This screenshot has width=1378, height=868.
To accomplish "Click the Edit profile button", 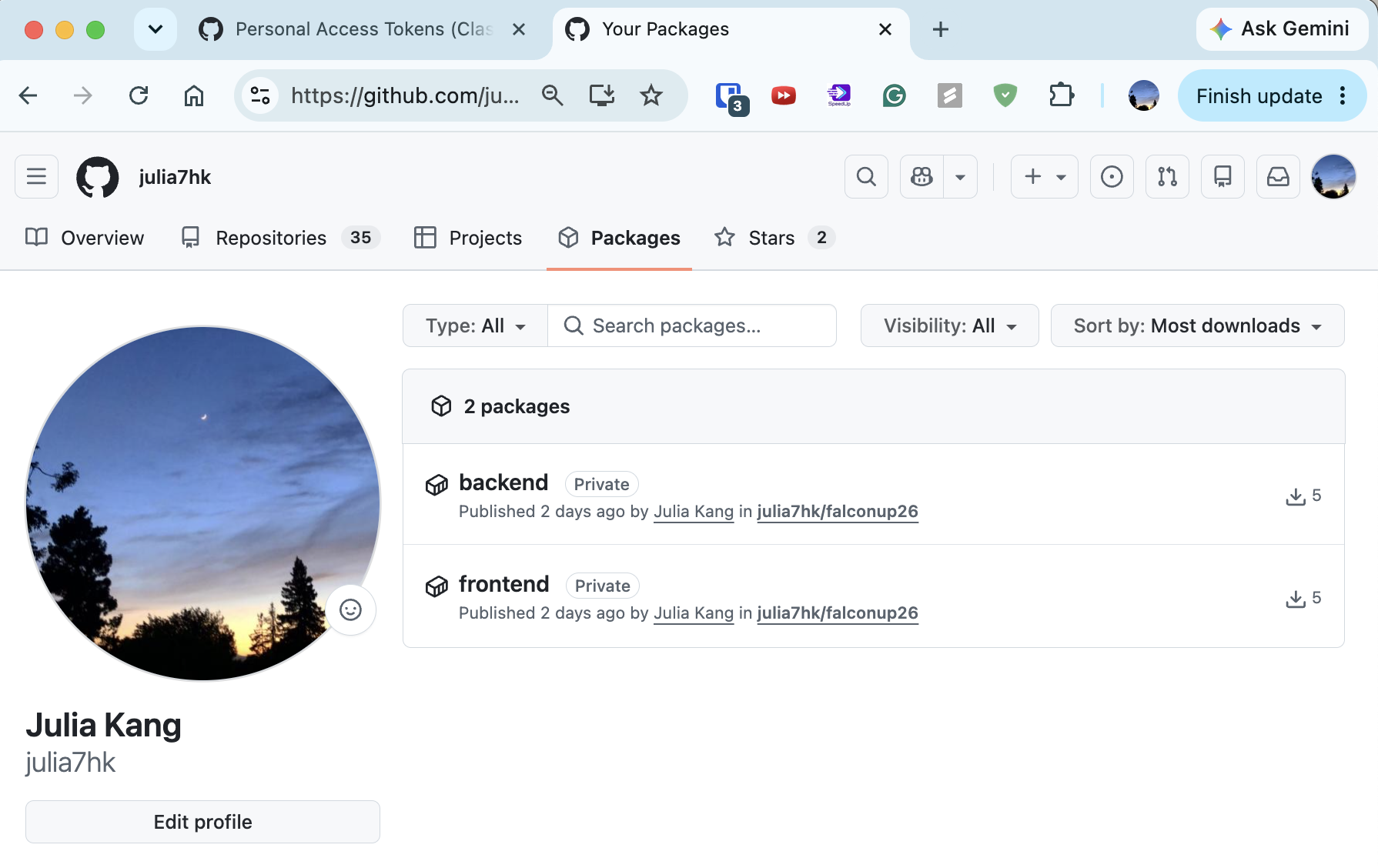I will click(x=202, y=822).
